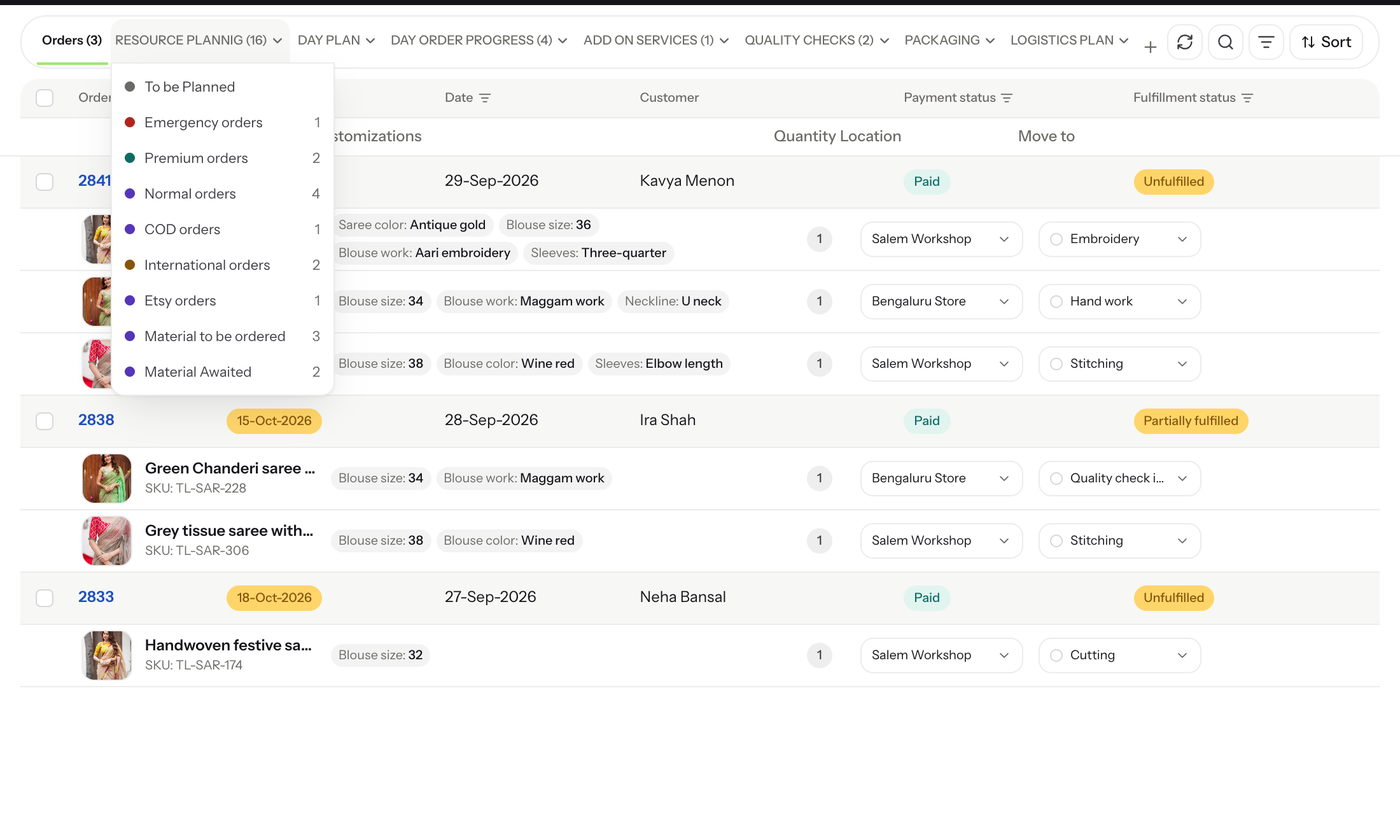
Task: Open Bengaluru Store dropdown for Green Chanderi saree
Action: coord(941,479)
